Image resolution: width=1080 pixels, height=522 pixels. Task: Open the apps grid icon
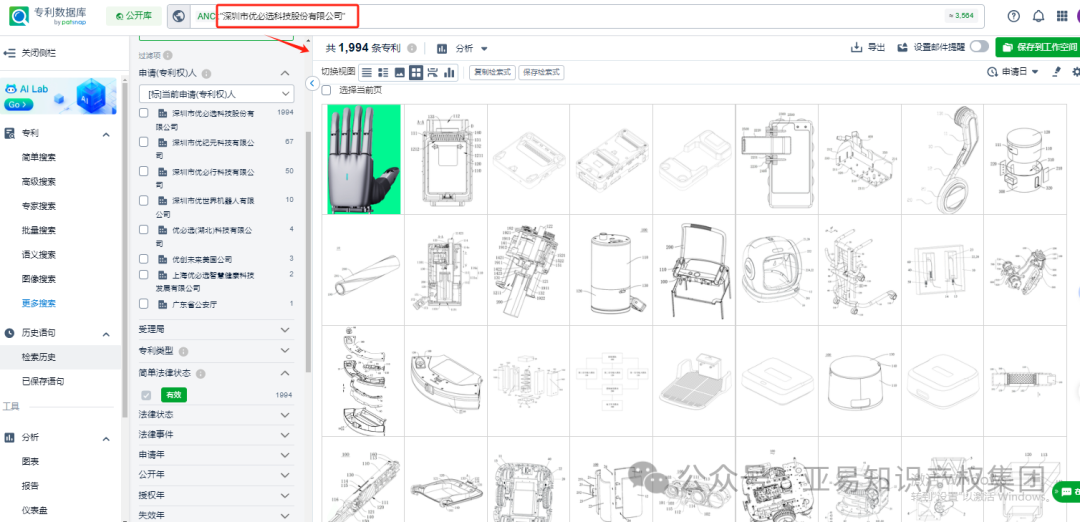pyautogui.click(x=1063, y=16)
